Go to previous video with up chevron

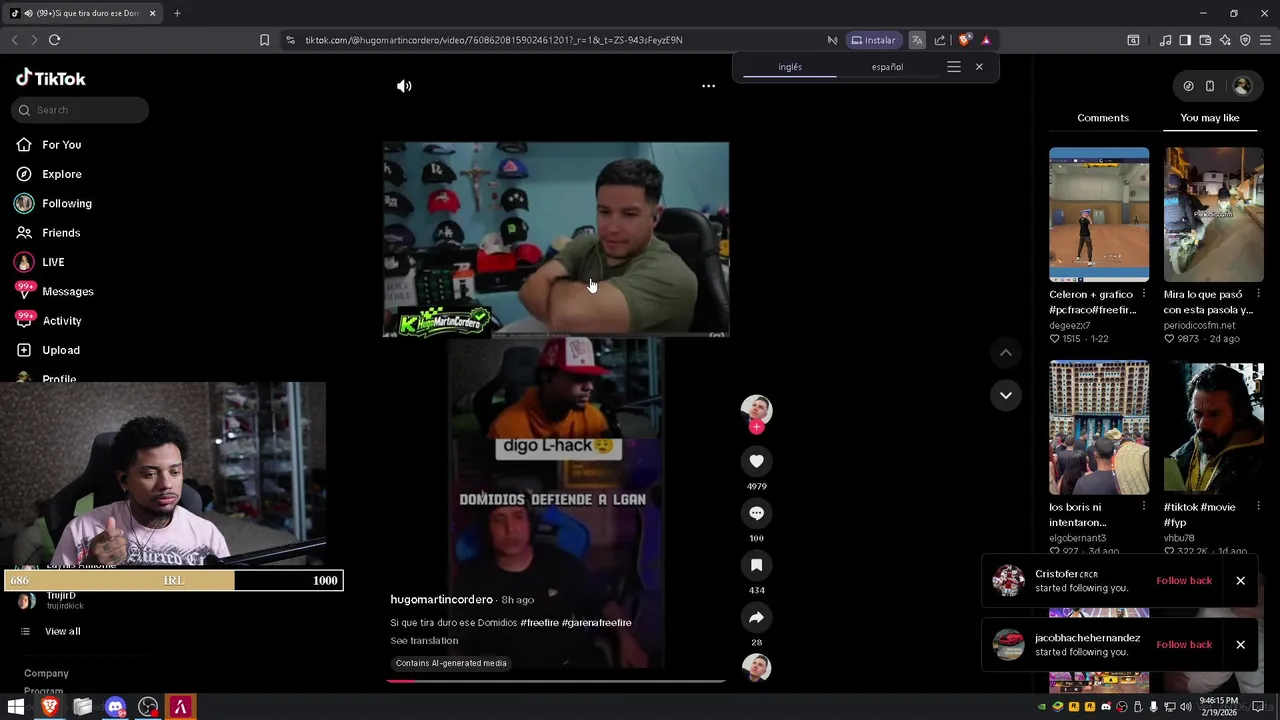pos(1006,352)
